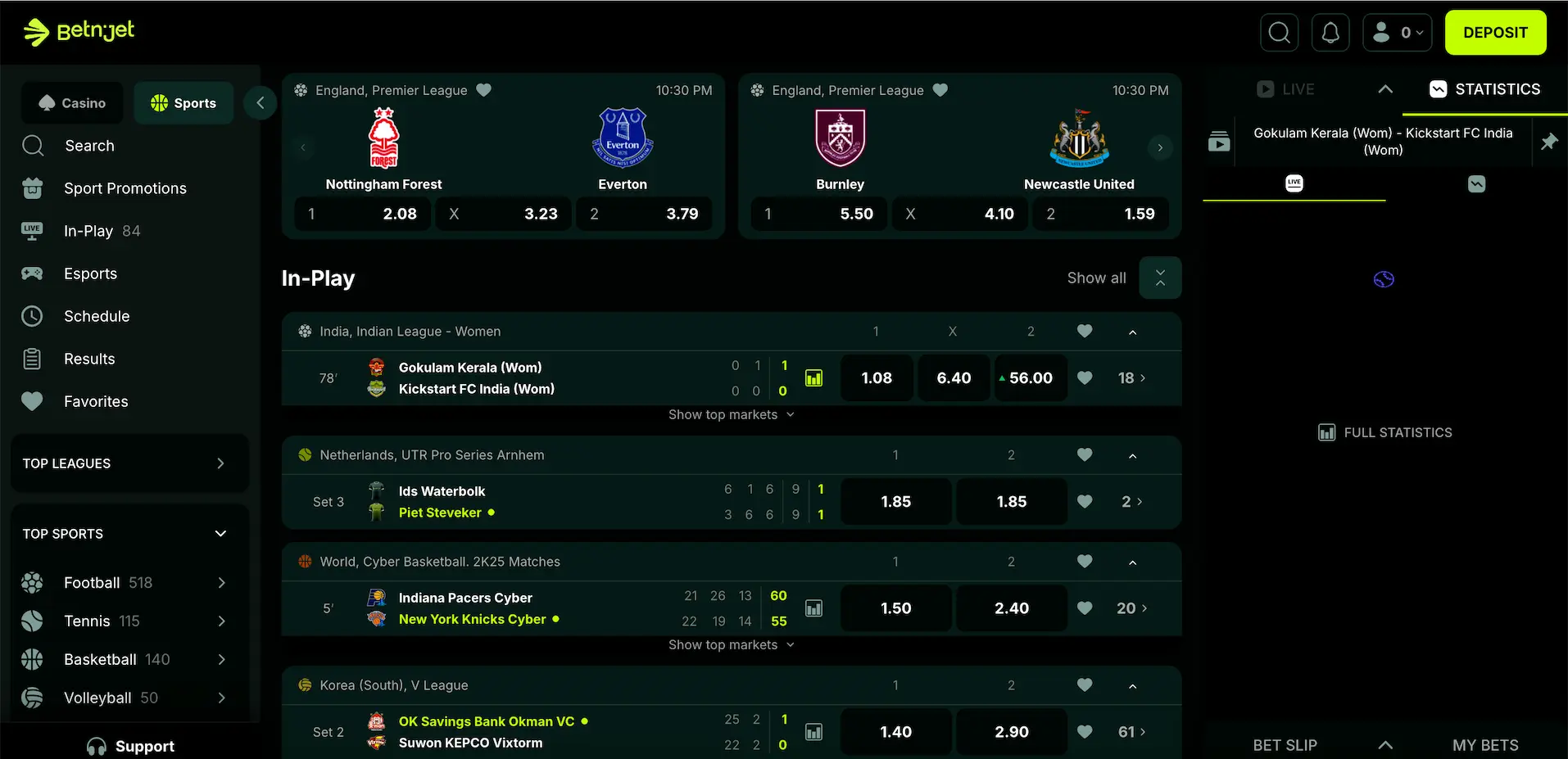
Task: Open the live stream icon in the statistics panel
Action: [1219, 141]
